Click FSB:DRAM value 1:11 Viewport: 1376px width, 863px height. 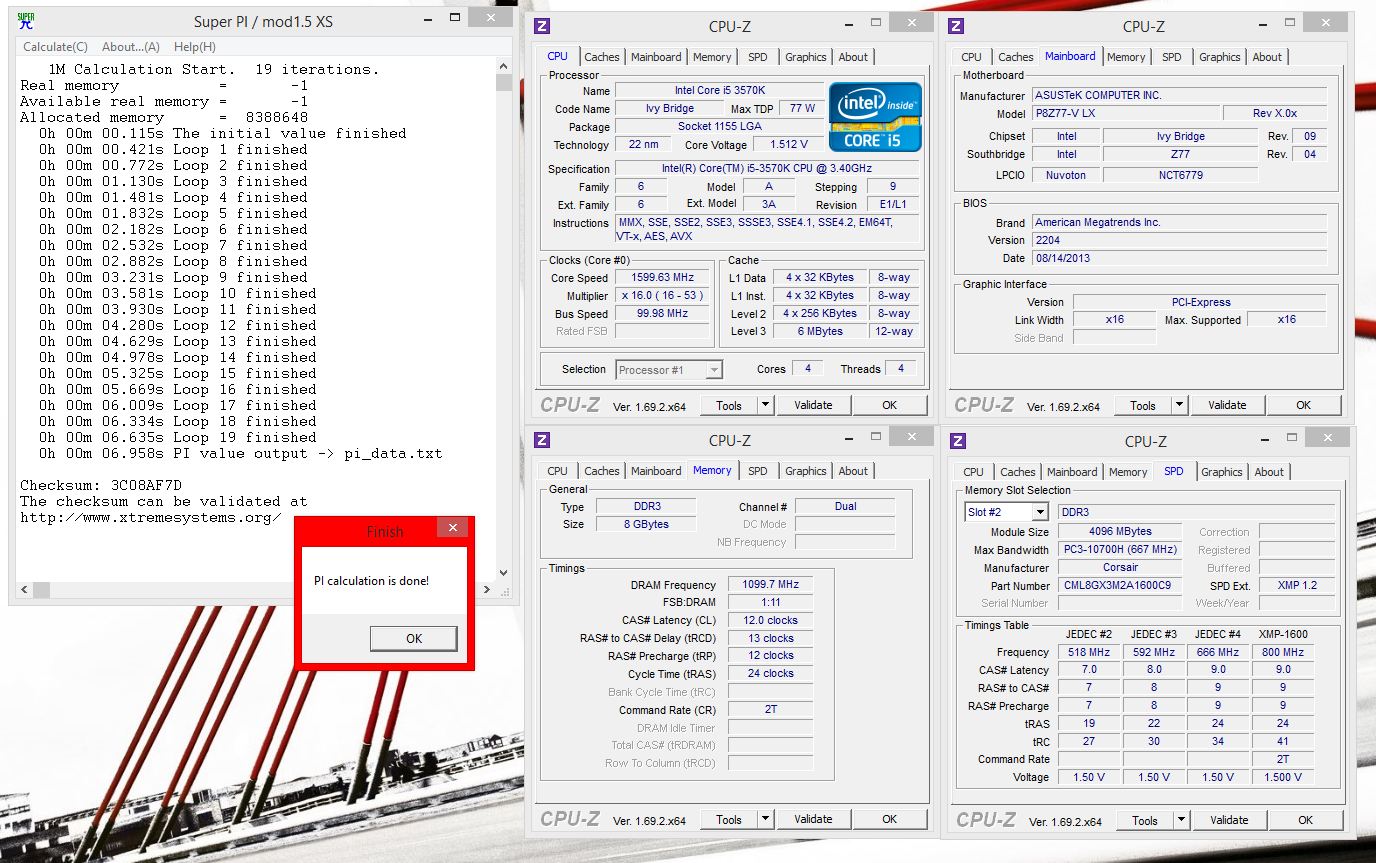click(770, 603)
